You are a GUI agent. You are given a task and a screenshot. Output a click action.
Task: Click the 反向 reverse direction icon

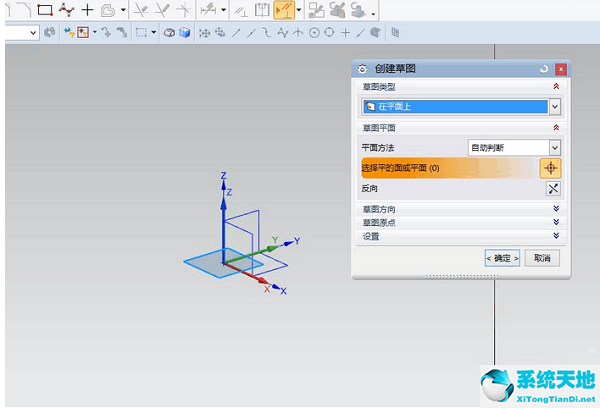pyautogui.click(x=553, y=188)
